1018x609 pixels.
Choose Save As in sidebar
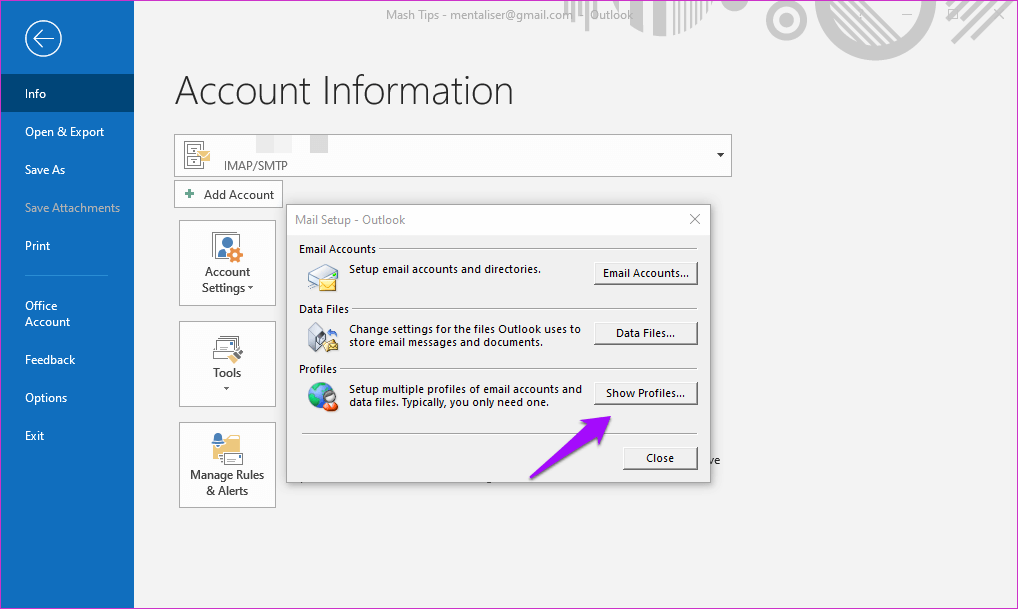tap(45, 170)
